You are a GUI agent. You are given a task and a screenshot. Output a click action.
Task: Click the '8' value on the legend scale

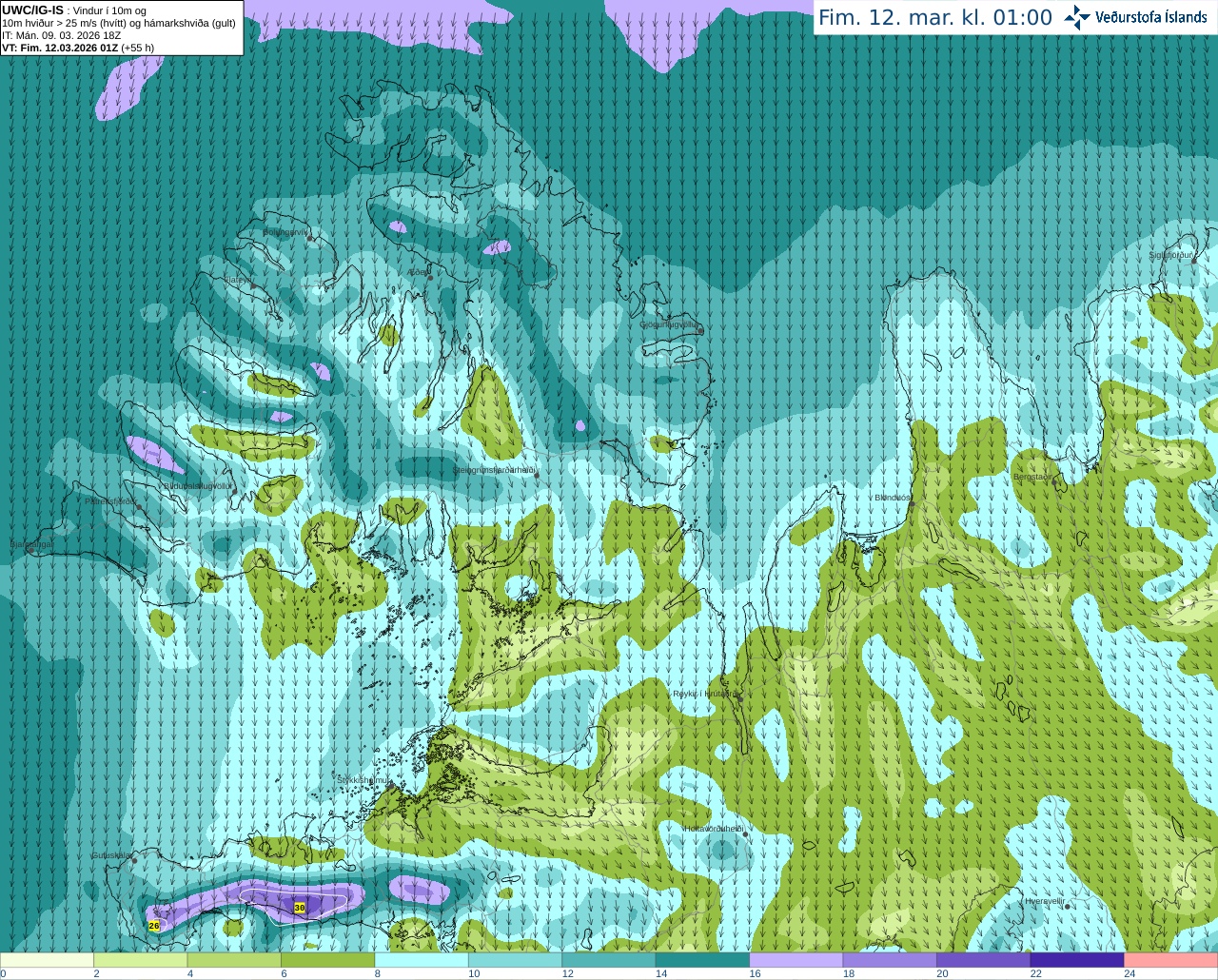coord(378,973)
